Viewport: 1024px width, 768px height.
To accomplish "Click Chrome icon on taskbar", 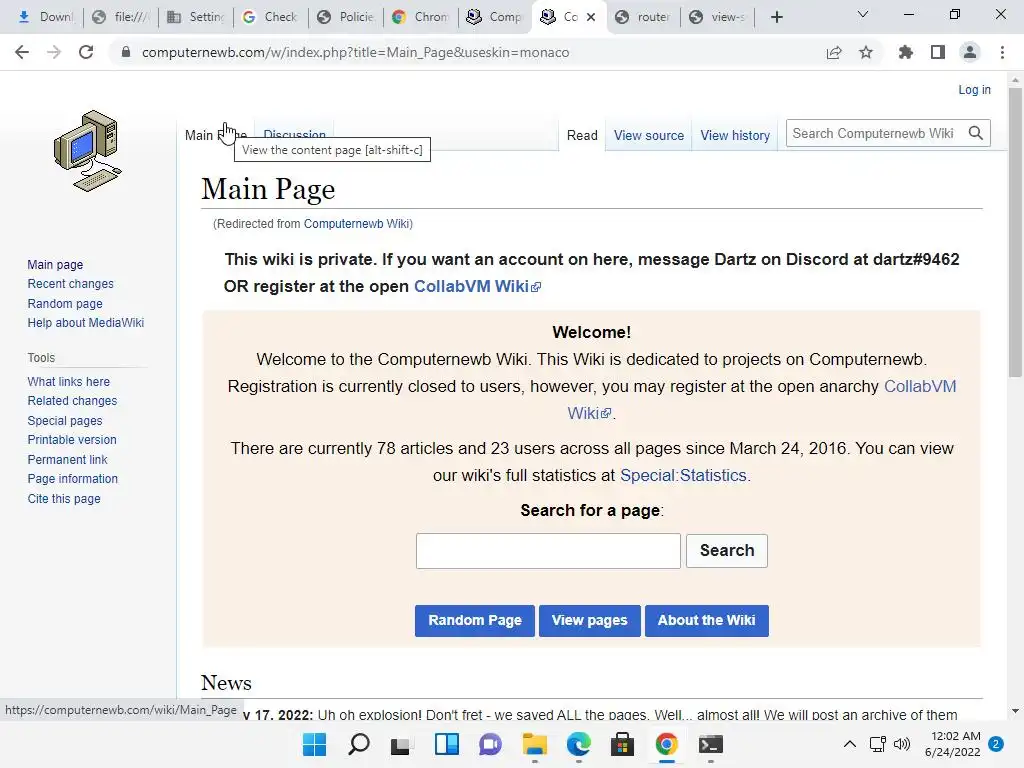I will tap(666, 744).
